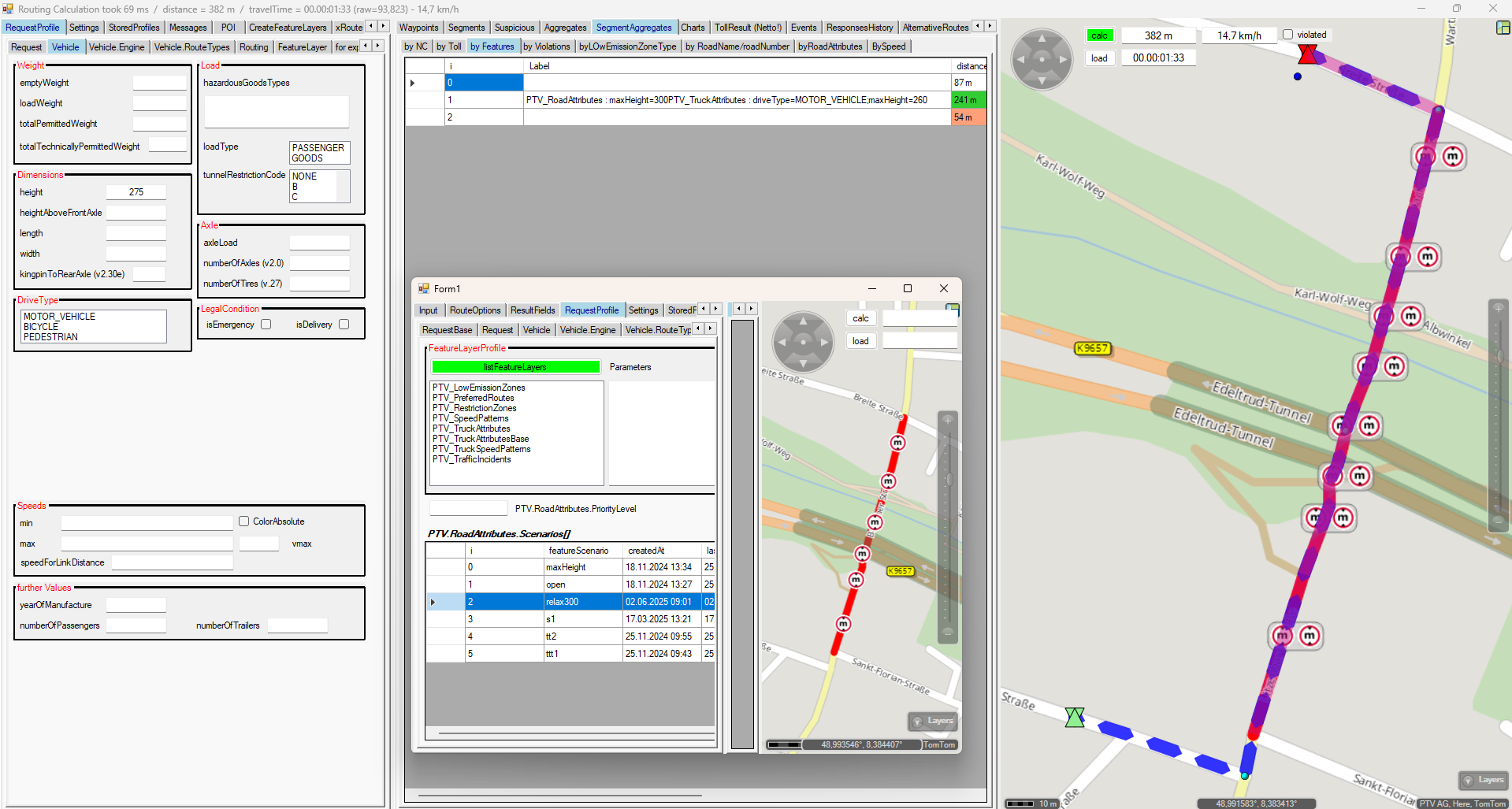Click the up arrow on main map pan control
The image size is (1512, 809).
click(1042, 38)
